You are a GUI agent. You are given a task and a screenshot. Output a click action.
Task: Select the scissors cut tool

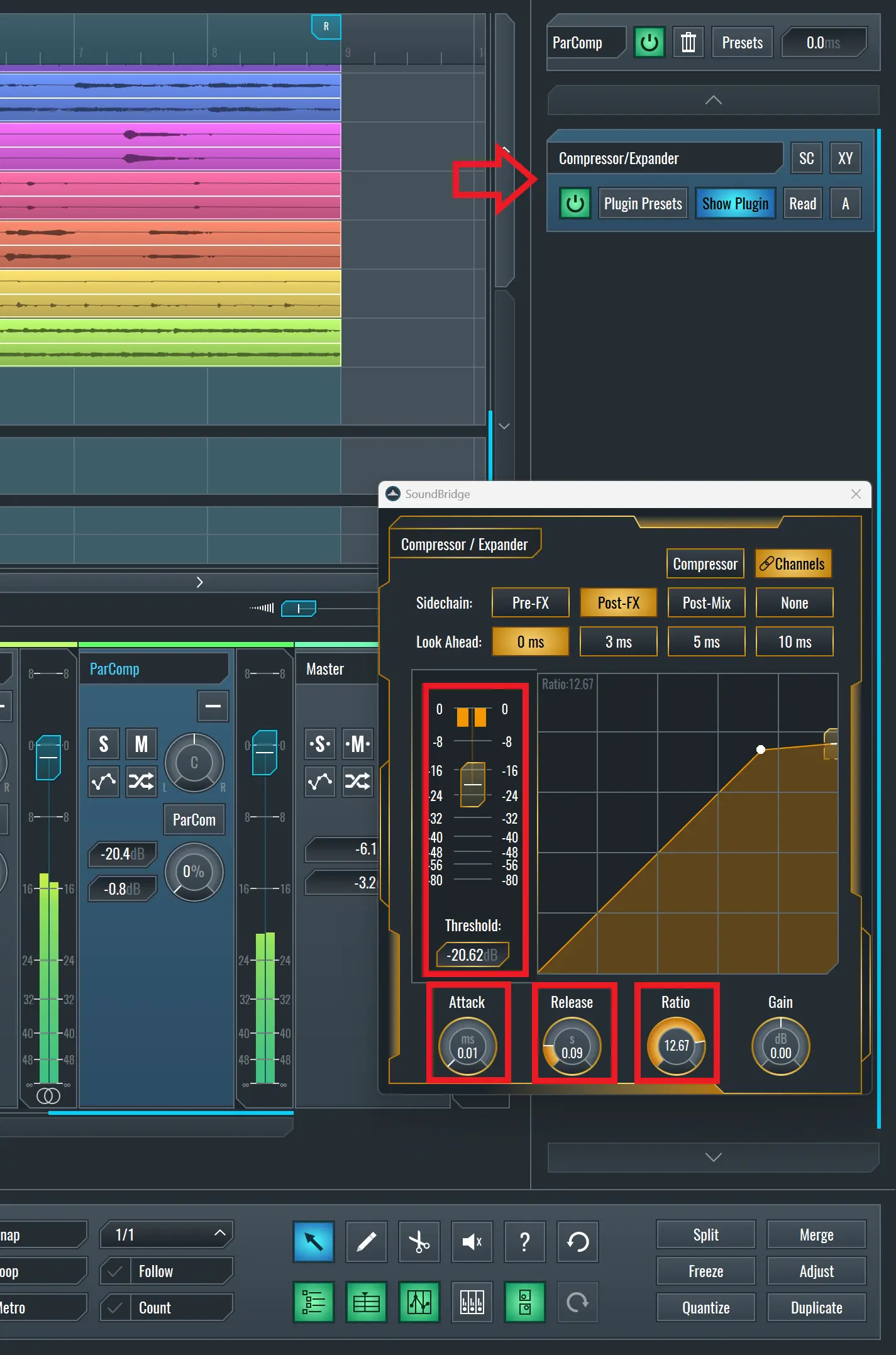pyautogui.click(x=419, y=1242)
